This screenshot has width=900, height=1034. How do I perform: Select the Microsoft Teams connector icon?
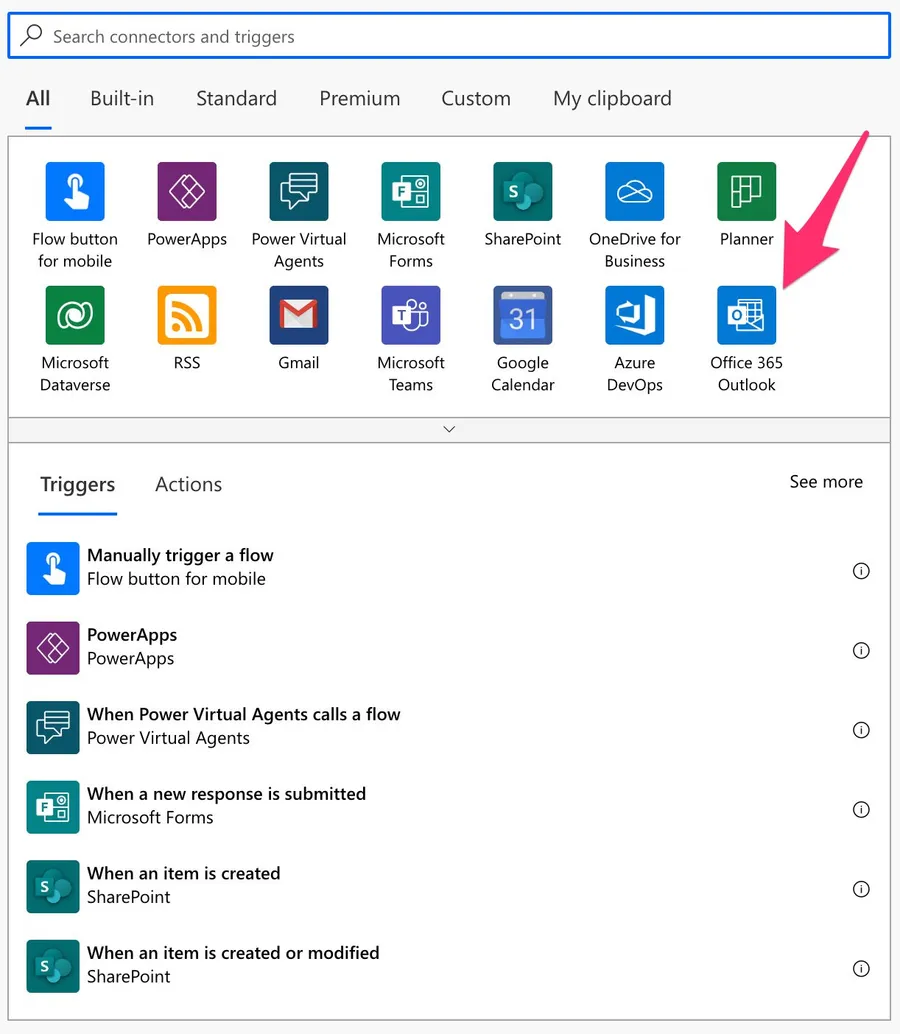[x=410, y=316]
